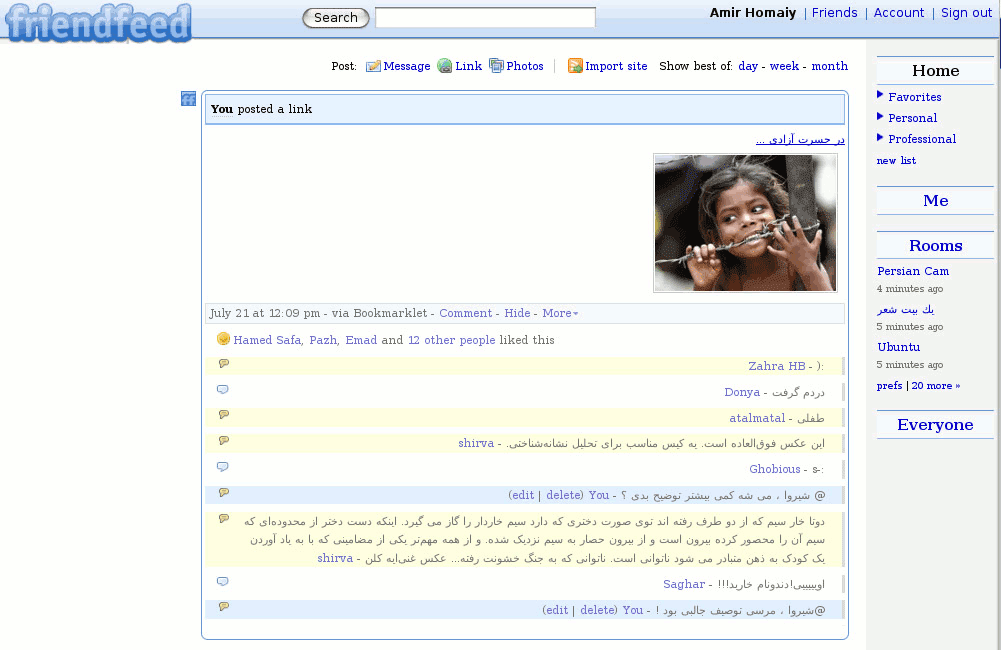Click the Import site feed icon
Viewport: 1001px width, 650px height.
tap(575, 66)
